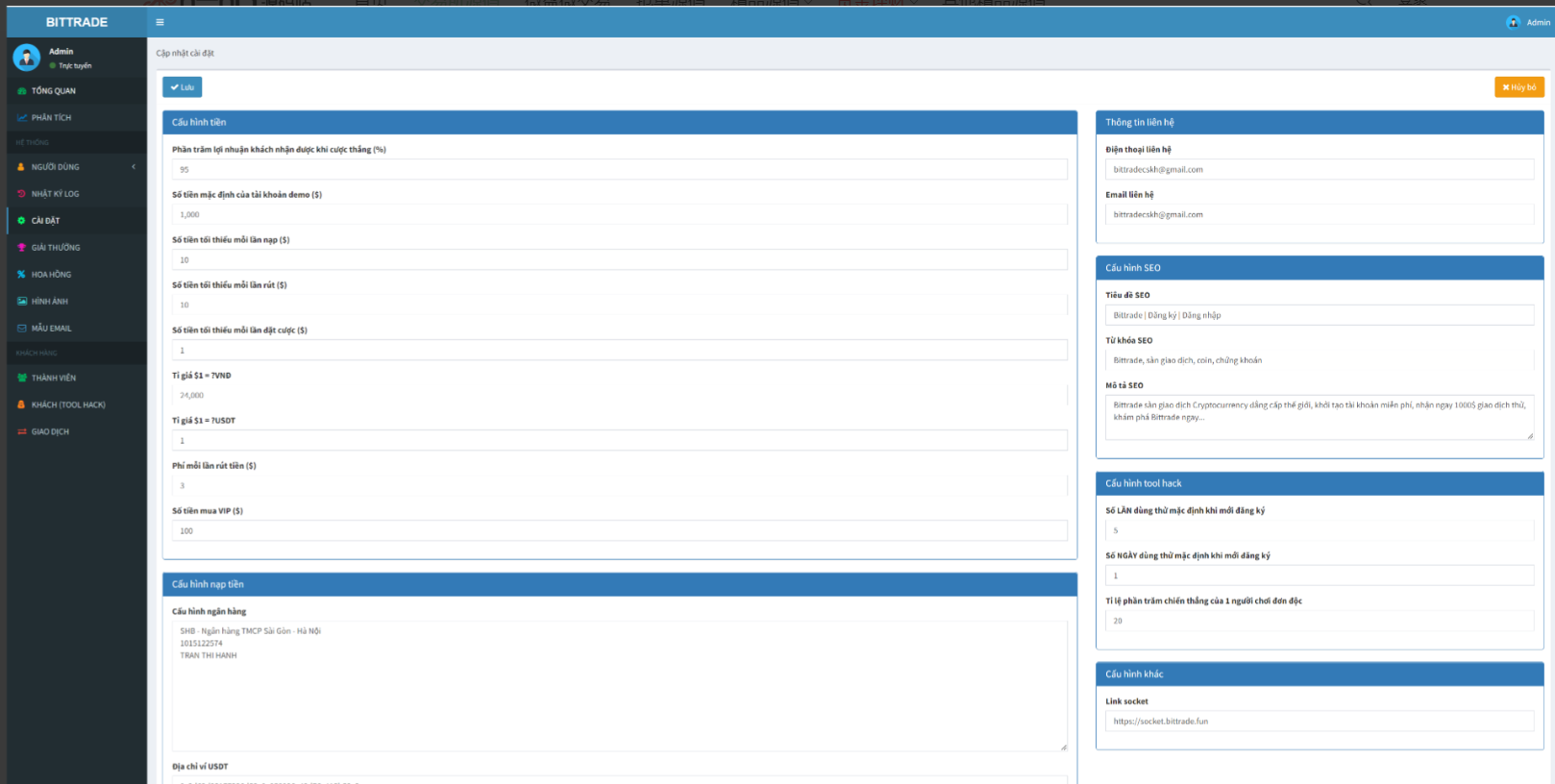Click the Link socket input field
This screenshot has width=1555, height=784.
1319,722
